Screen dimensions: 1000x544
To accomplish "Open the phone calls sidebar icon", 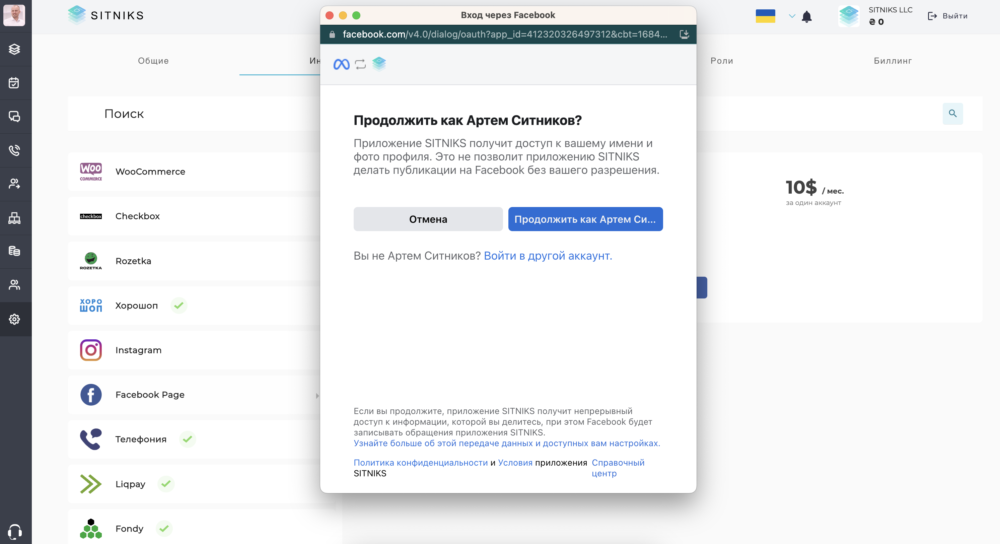I will (14, 151).
